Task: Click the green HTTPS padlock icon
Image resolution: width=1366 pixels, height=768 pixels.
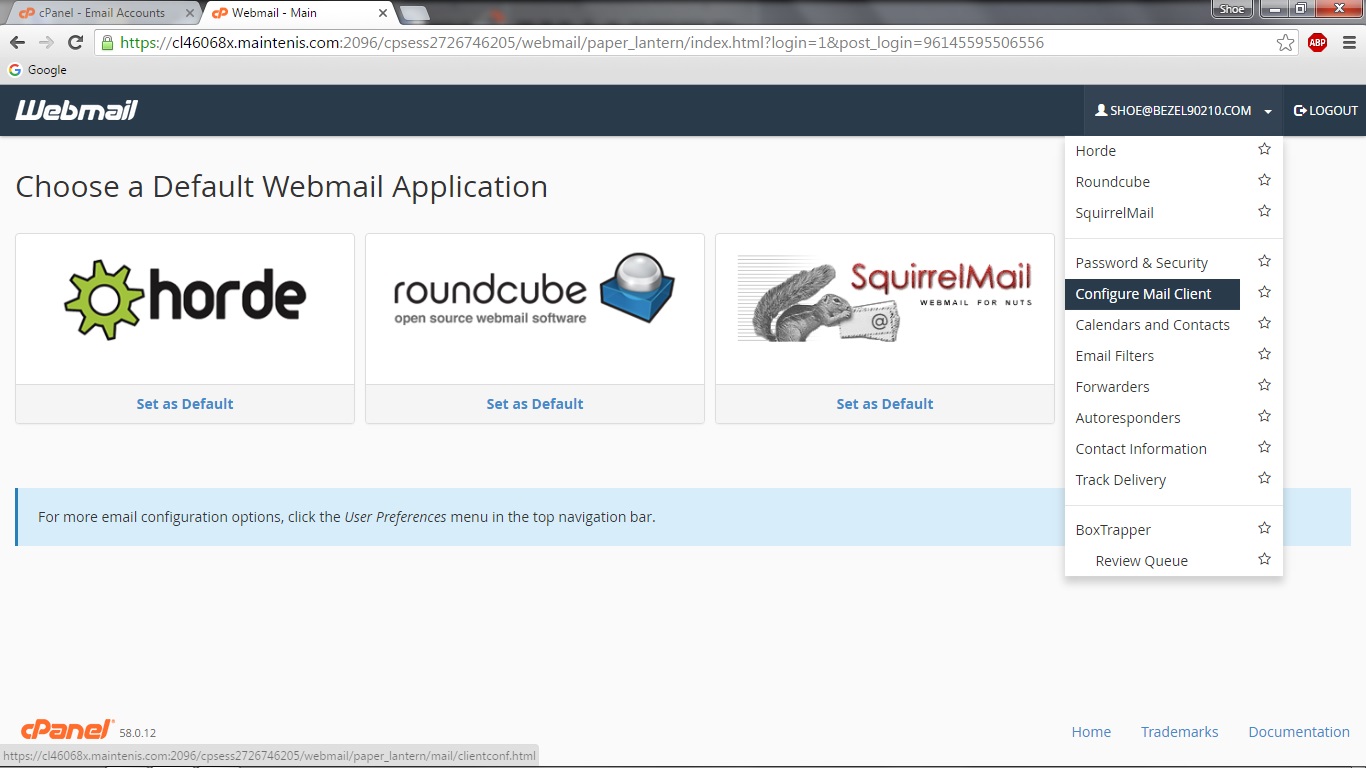Action: [x=108, y=43]
